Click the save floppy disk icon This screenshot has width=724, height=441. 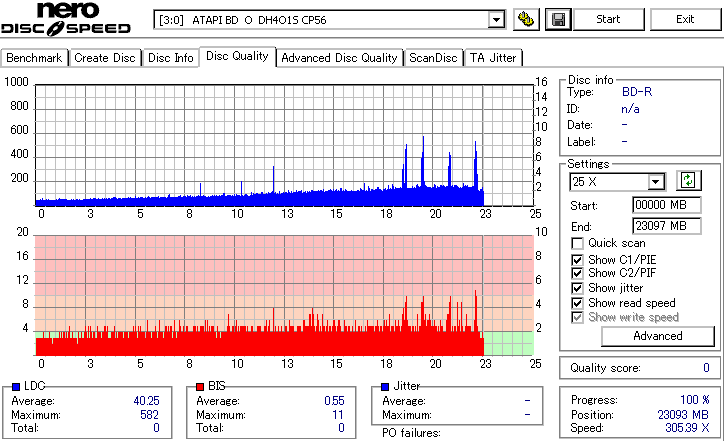coord(558,19)
